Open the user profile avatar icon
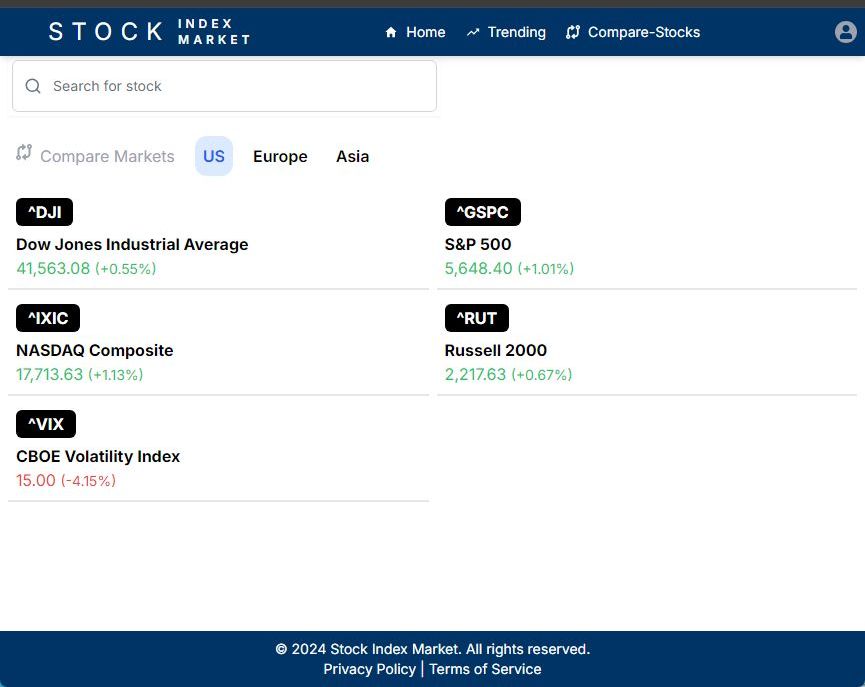This screenshot has width=865, height=687. point(845,32)
